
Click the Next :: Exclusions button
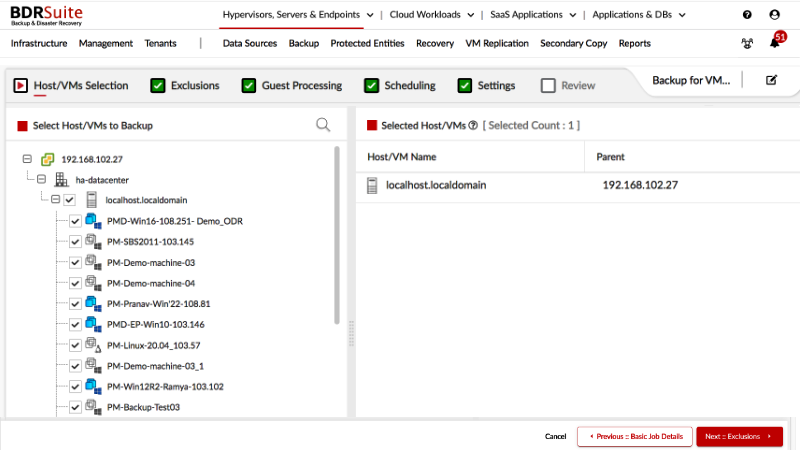(x=739, y=437)
